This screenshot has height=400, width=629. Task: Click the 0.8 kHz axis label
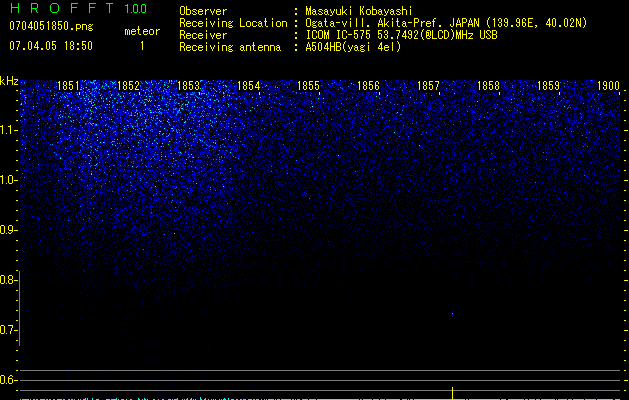point(8,280)
